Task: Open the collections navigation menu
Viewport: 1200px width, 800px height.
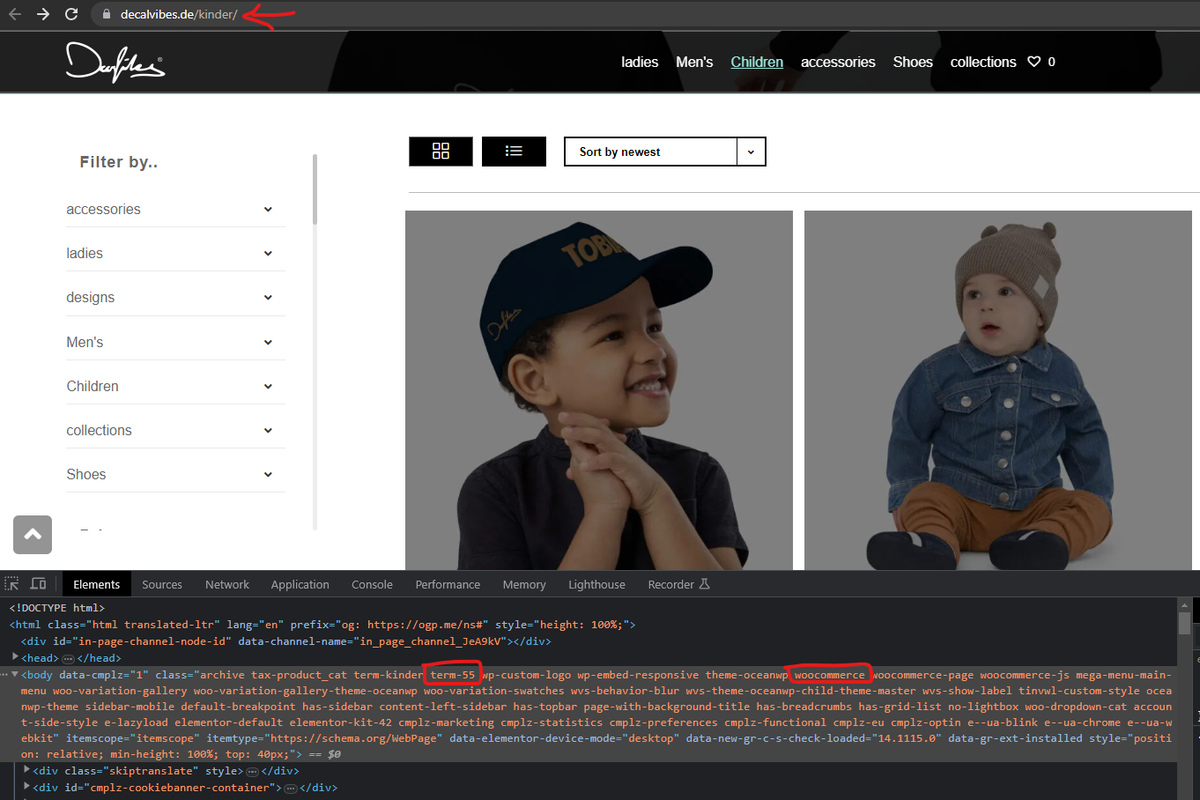Action: 983,62
